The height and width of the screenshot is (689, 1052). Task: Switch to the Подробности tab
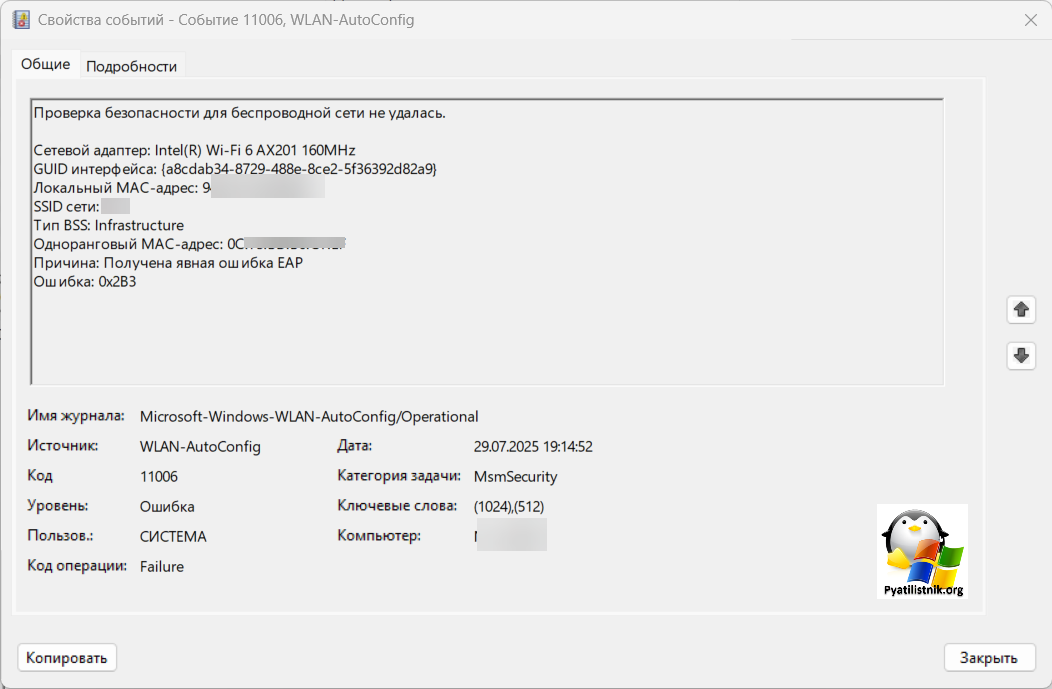point(131,66)
